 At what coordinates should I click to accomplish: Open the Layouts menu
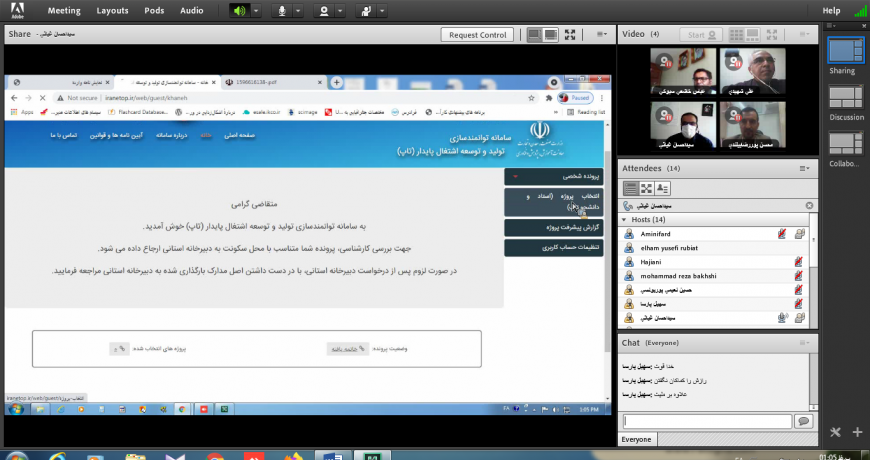point(112,11)
